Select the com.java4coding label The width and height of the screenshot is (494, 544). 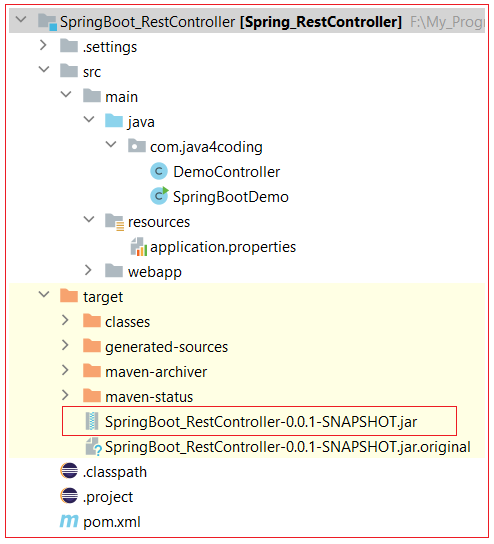tap(206, 147)
